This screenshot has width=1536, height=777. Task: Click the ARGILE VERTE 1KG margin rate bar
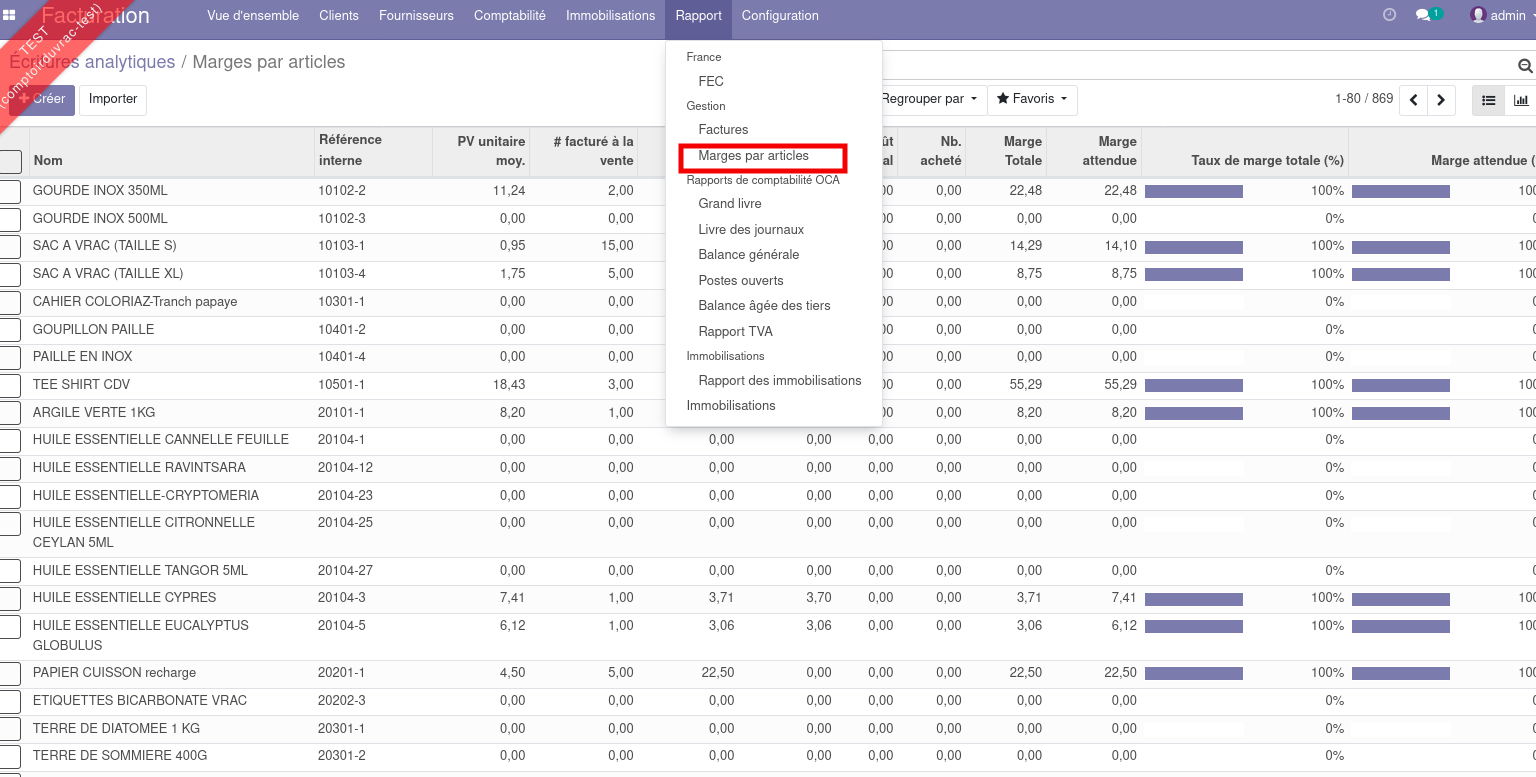point(1193,412)
